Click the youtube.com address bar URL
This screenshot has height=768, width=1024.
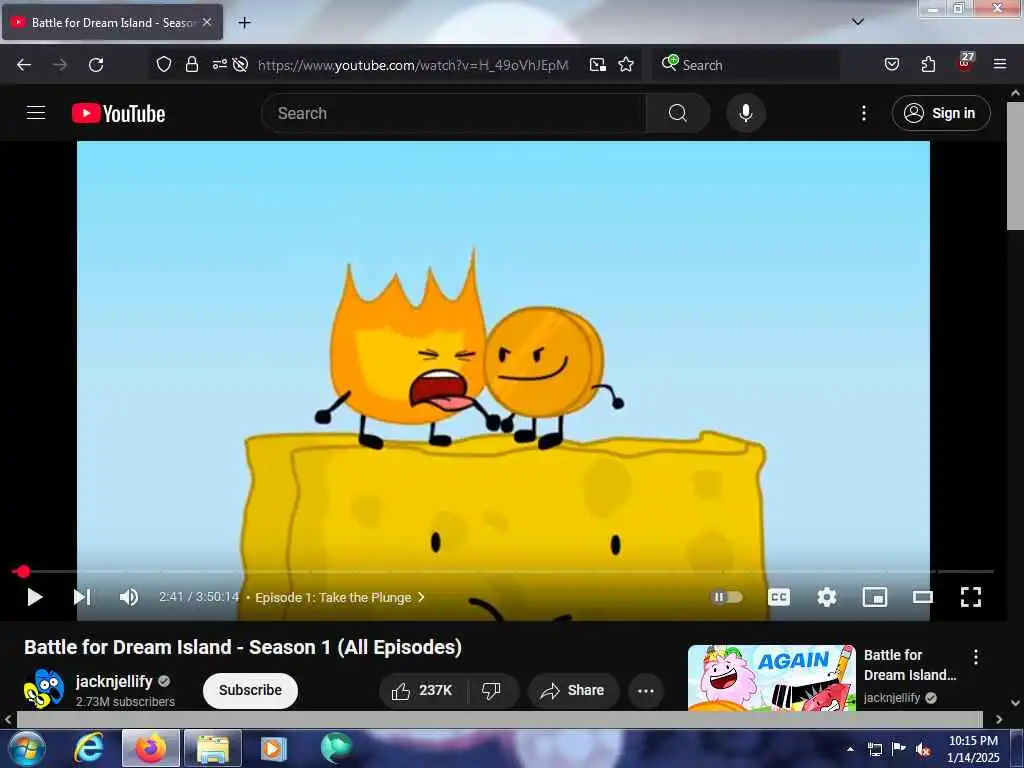pyautogui.click(x=413, y=65)
